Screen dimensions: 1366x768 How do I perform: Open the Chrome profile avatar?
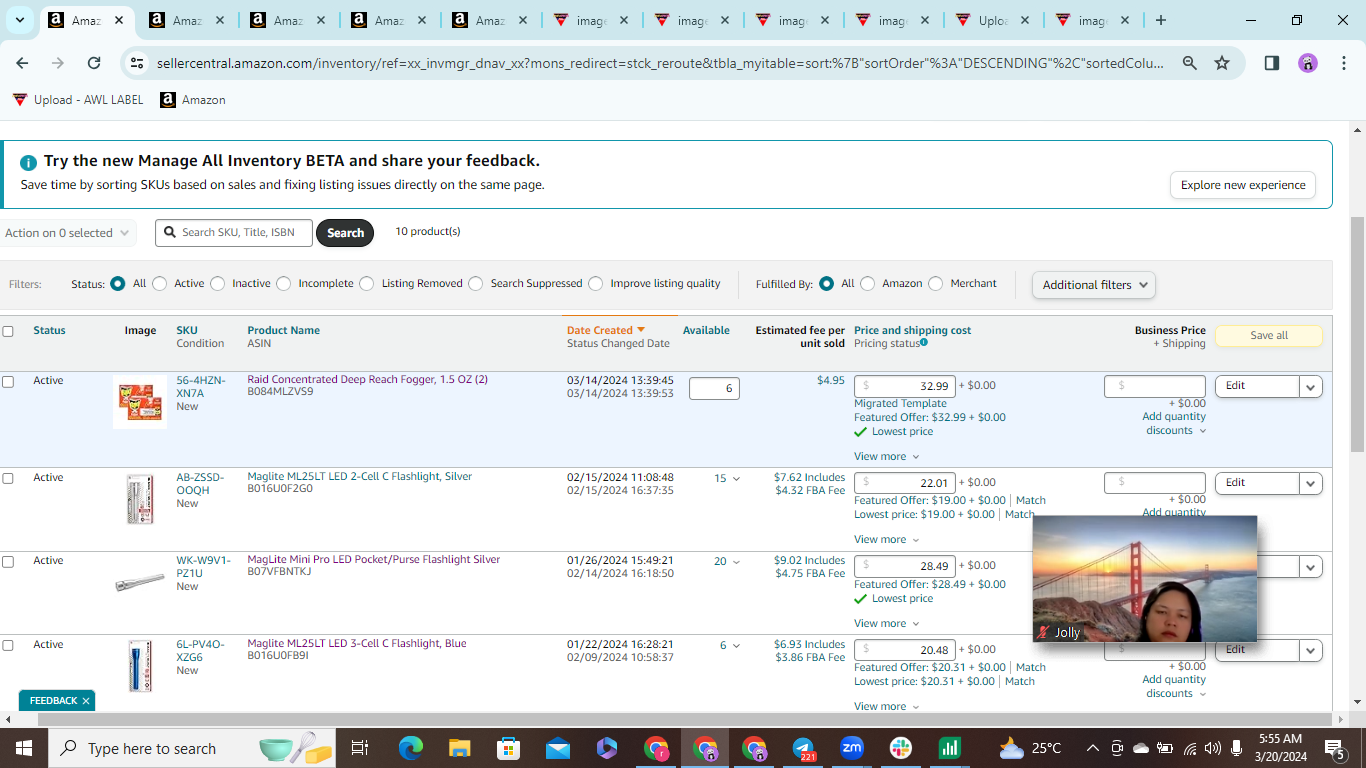coord(1308,63)
